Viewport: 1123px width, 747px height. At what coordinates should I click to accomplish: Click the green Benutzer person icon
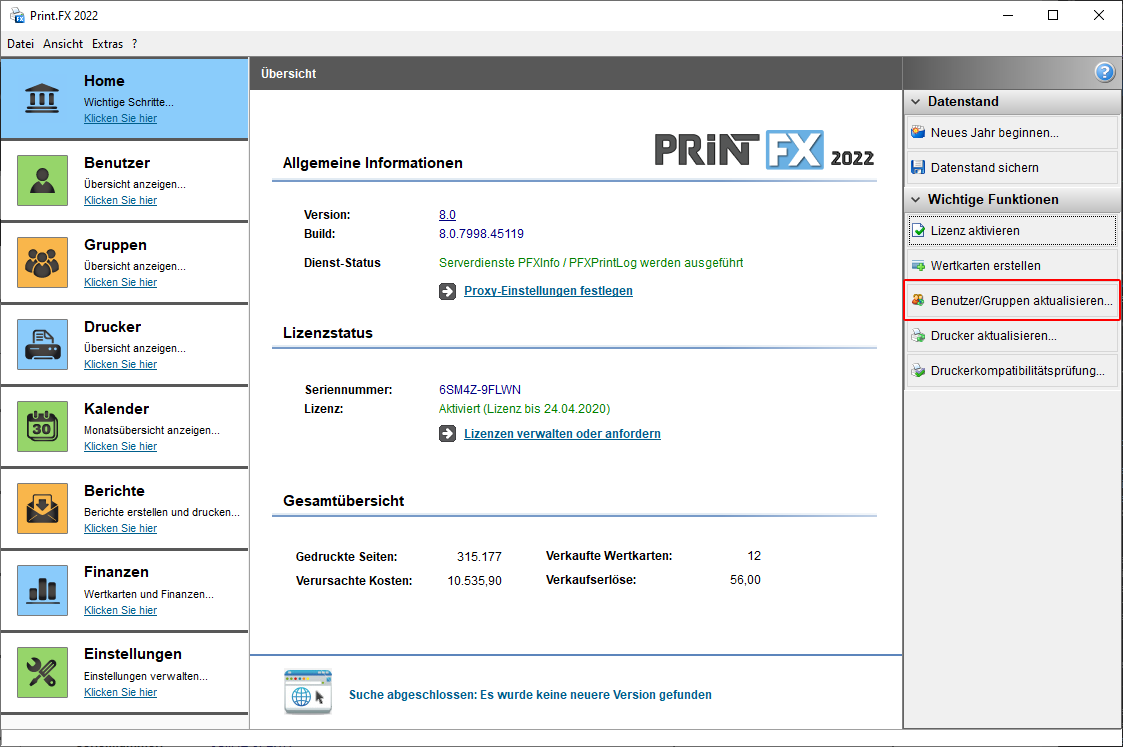pos(42,180)
